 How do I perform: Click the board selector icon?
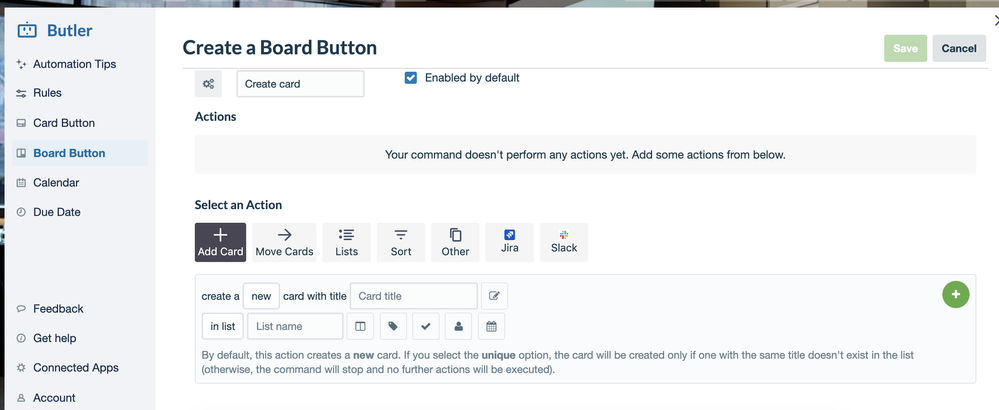pyautogui.click(x=361, y=326)
